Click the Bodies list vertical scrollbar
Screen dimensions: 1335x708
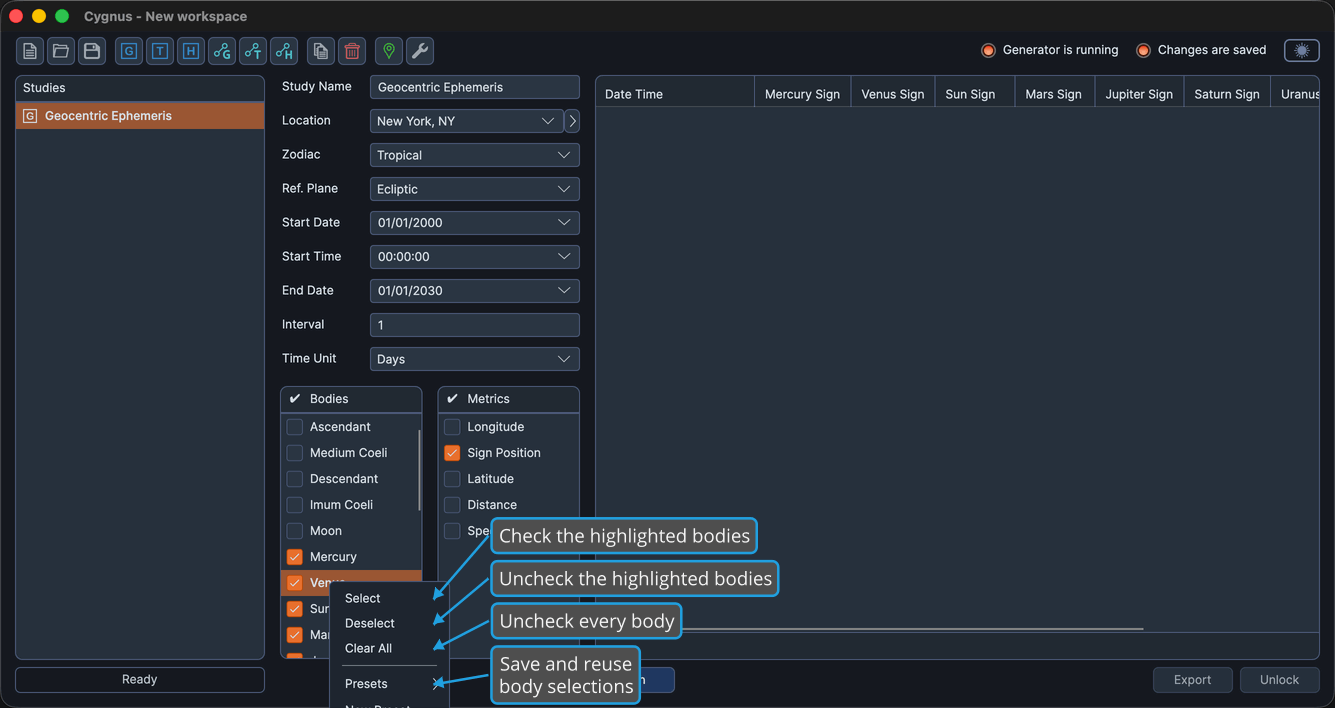[419, 470]
